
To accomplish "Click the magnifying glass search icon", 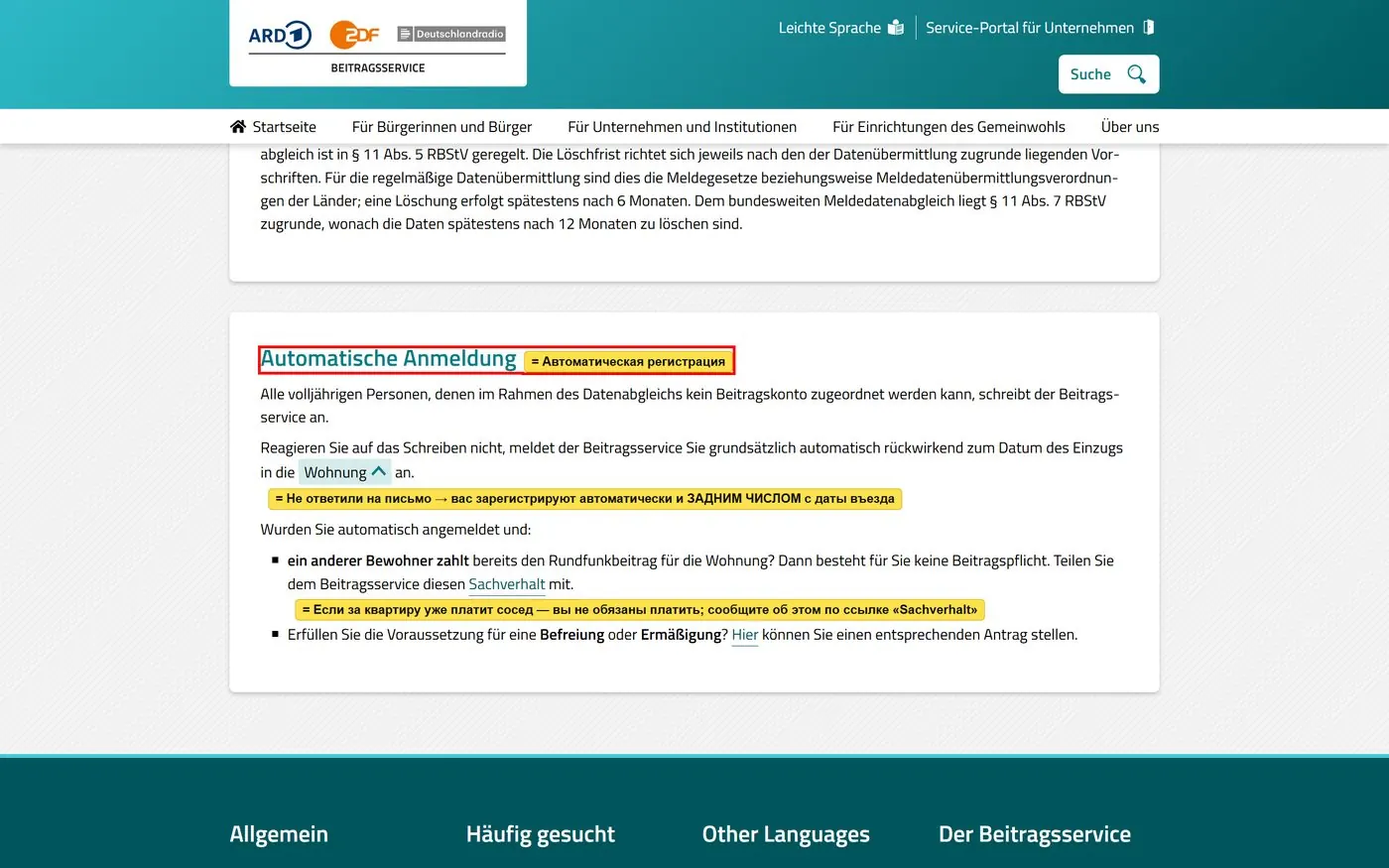I will pos(1137,74).
